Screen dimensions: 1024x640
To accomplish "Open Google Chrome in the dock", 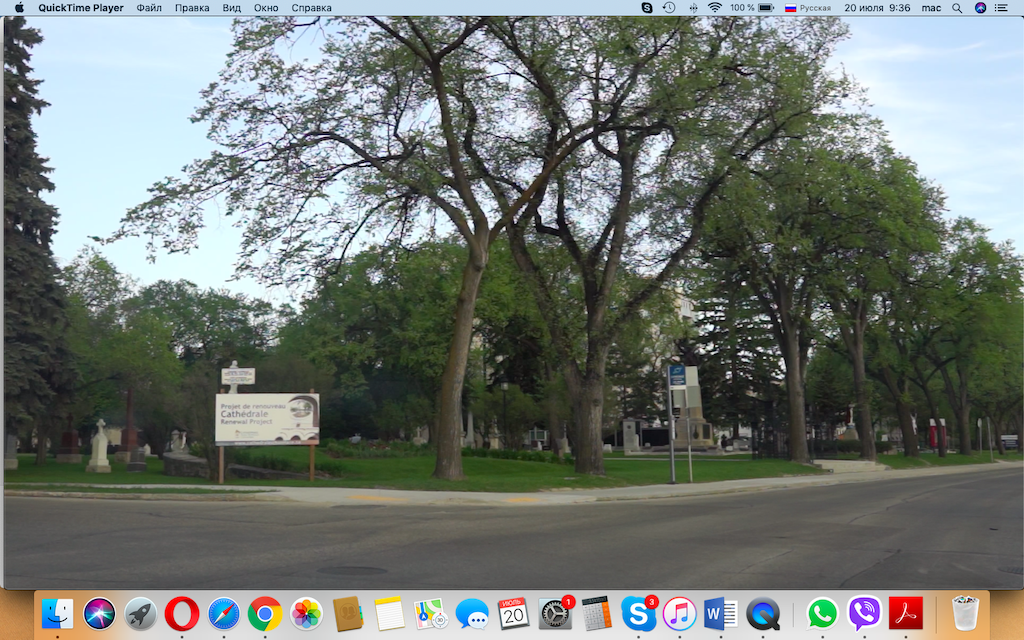I will [264, 614].
